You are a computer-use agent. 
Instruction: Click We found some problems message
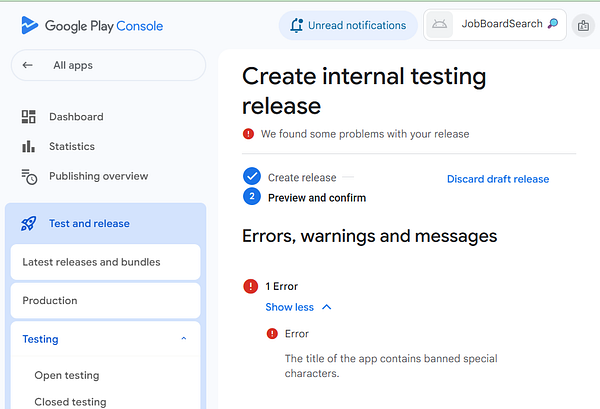coord(365,134)
